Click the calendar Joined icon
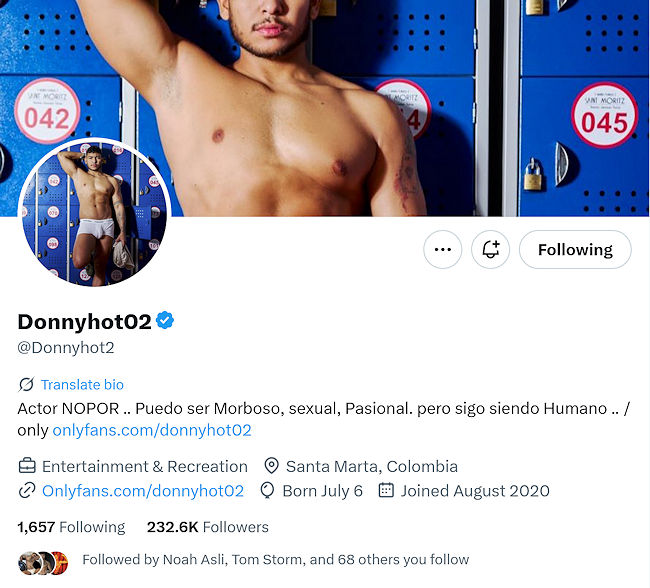 386,490
